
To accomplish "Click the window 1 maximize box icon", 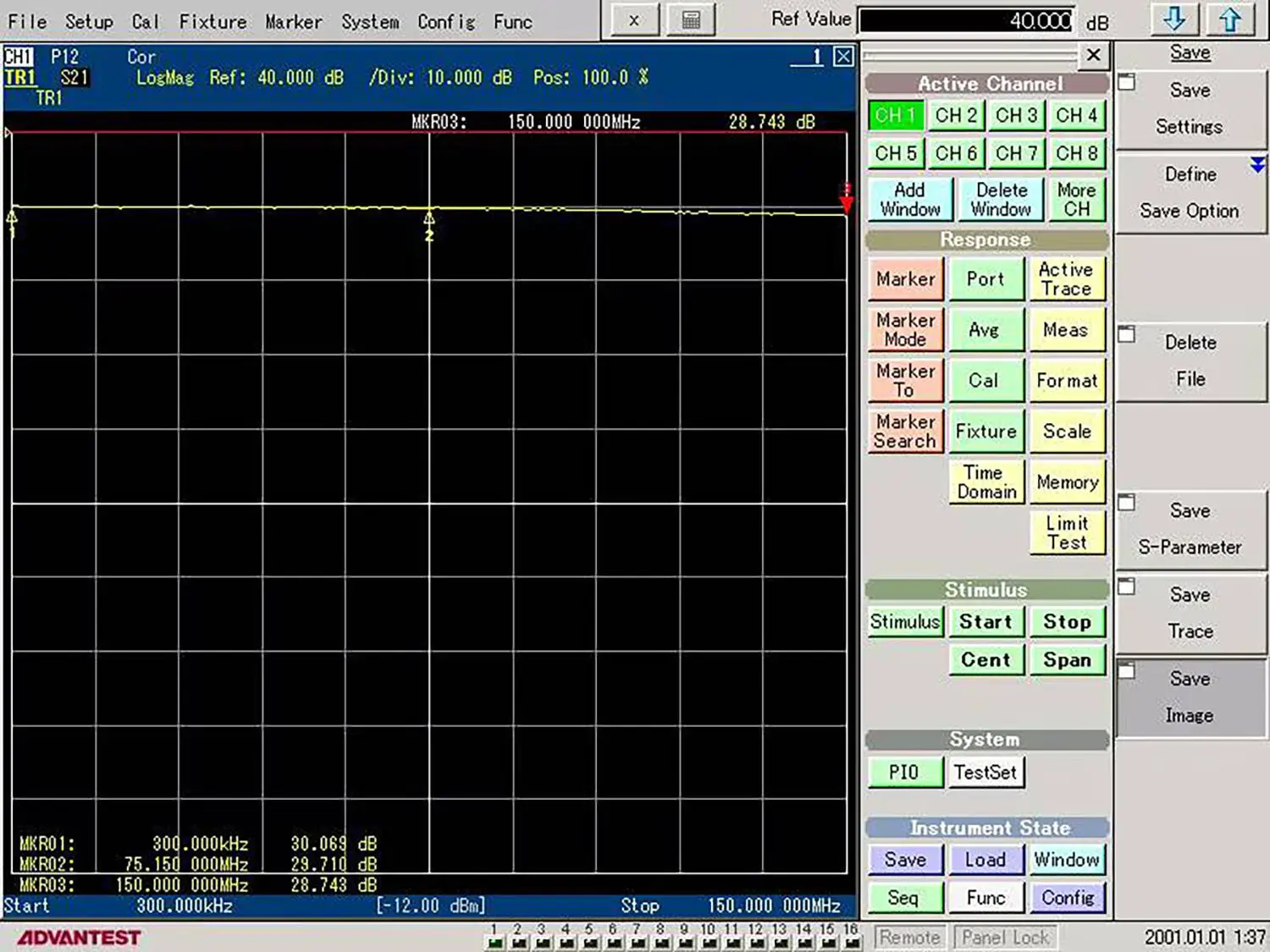I will (x=843, y=57).
